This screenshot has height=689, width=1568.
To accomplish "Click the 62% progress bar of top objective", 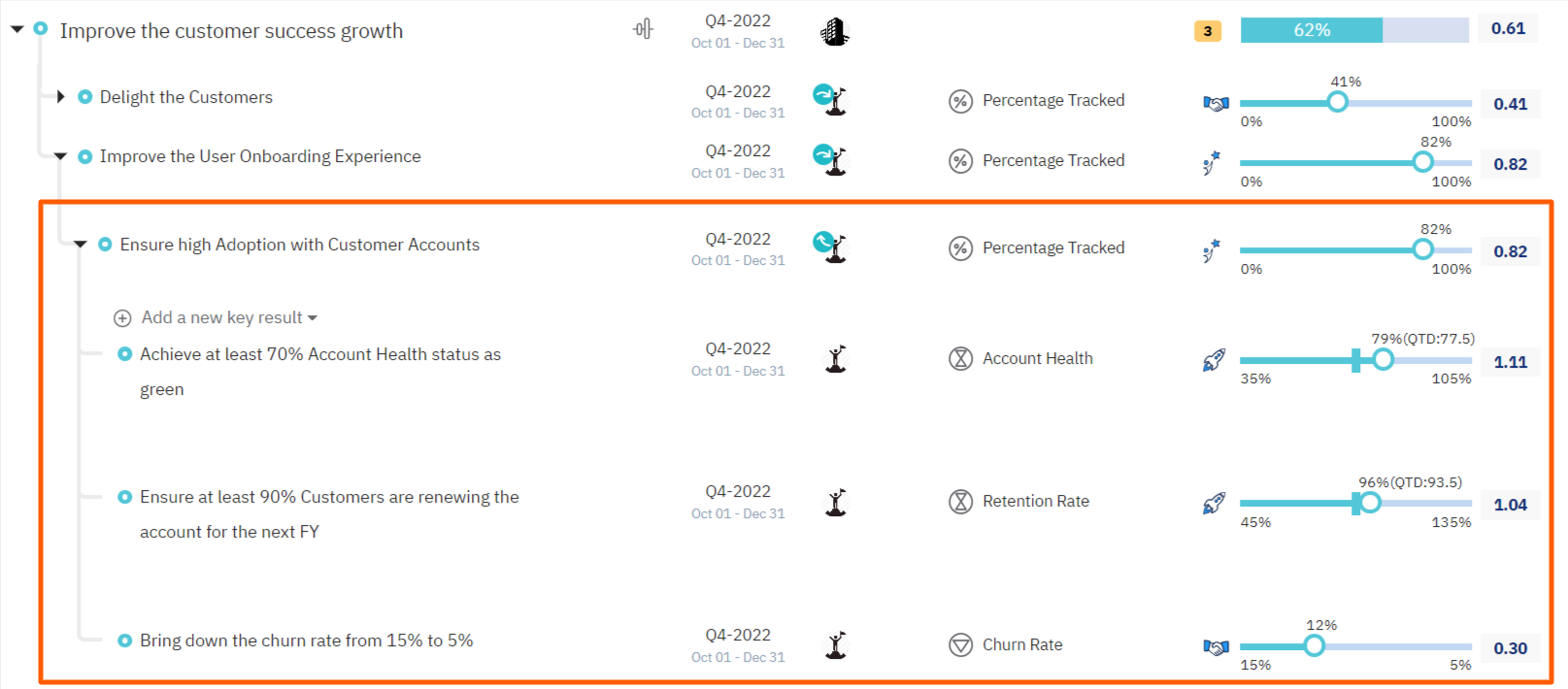I will coord(1353,30).
